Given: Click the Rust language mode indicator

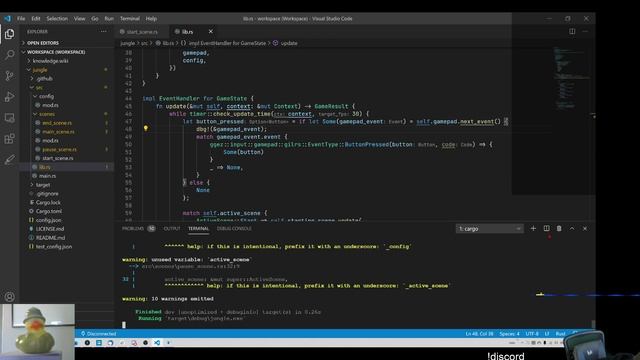Looking at the screenshot, I should [560, 334].
